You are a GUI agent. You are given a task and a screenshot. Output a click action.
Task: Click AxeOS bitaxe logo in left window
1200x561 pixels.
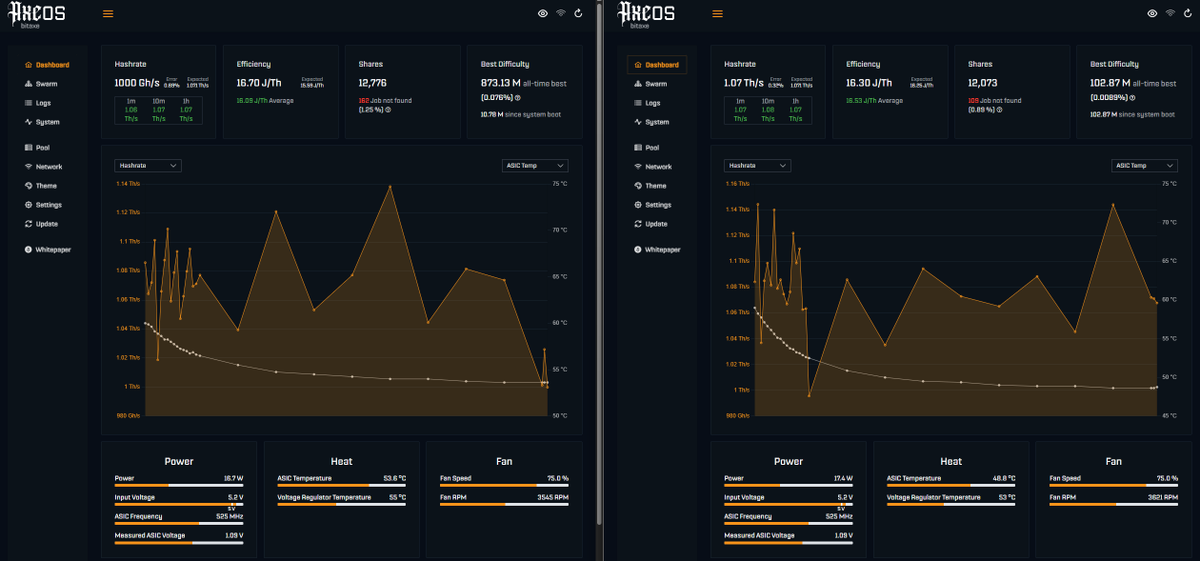tap(36, 14)
